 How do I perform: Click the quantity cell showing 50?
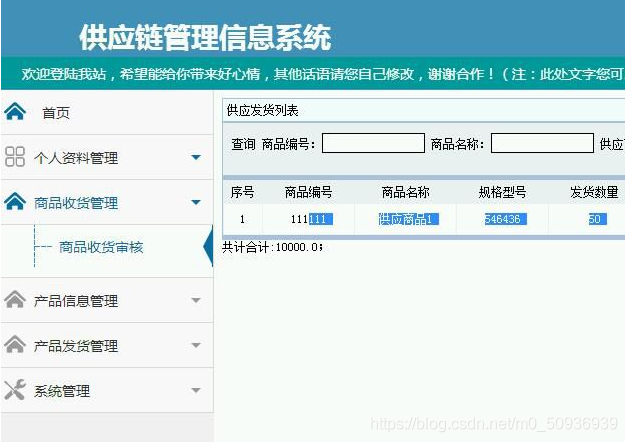pos(597,219)
